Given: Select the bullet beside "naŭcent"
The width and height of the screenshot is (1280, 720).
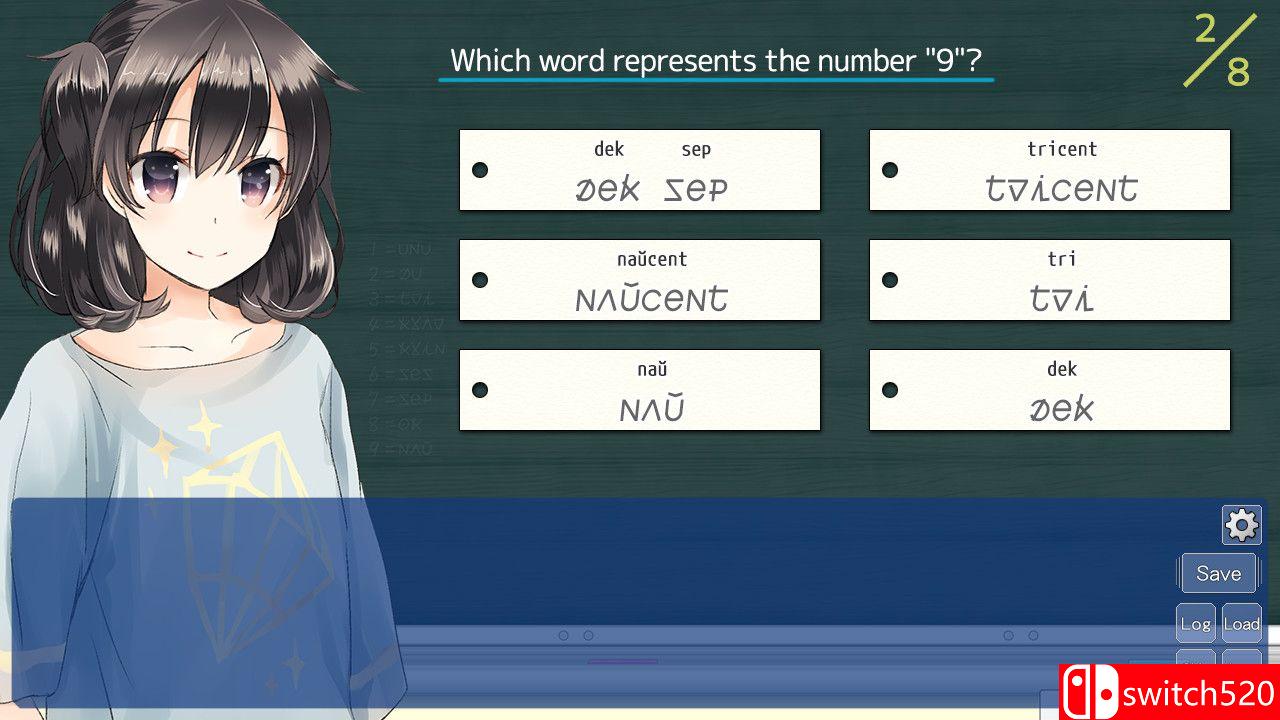Looking at the screenshot, I should click(x=480, y=280).
